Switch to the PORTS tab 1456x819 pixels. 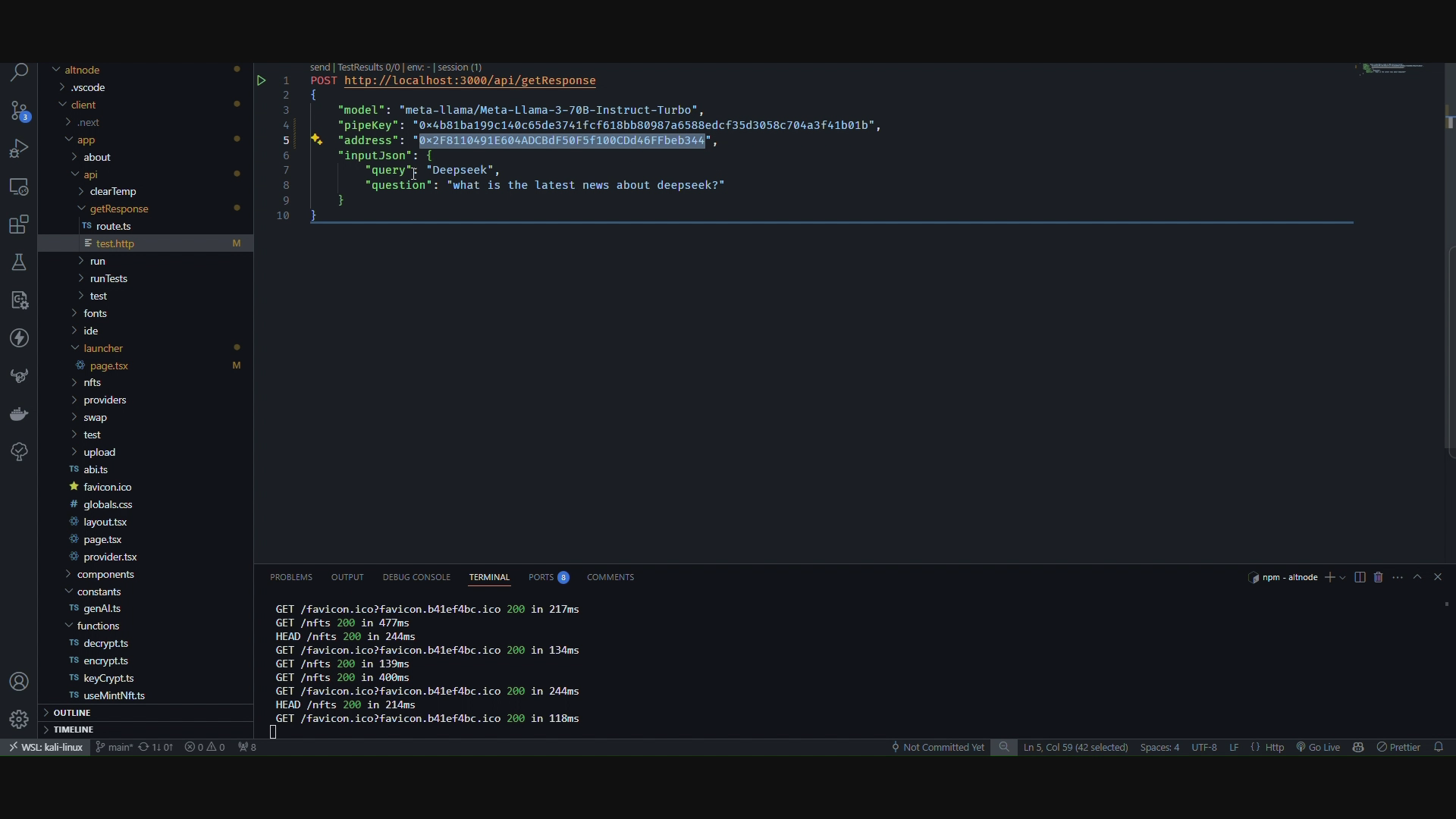click(x=548, y=578)
